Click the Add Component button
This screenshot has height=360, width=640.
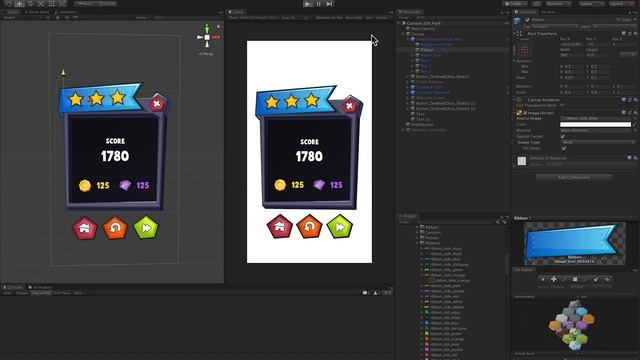pyautogui.click(x=574, y=178)
